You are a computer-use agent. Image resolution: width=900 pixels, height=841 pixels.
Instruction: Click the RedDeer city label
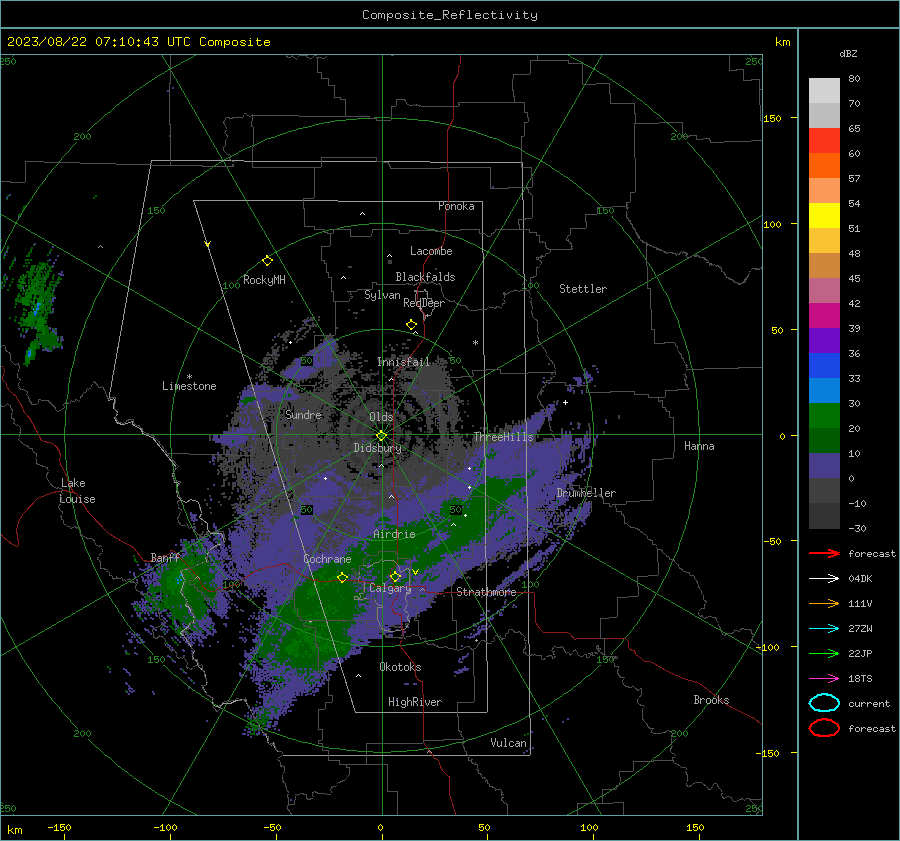pos(424,303)
